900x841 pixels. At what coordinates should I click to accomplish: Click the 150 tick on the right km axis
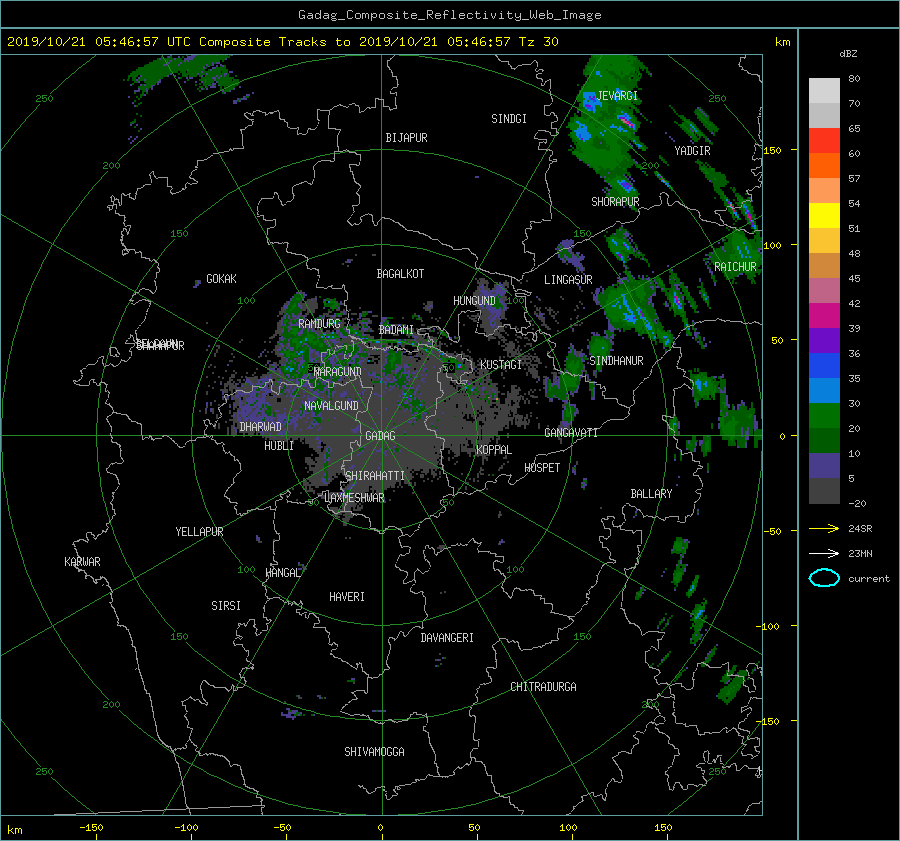point(772,150)
